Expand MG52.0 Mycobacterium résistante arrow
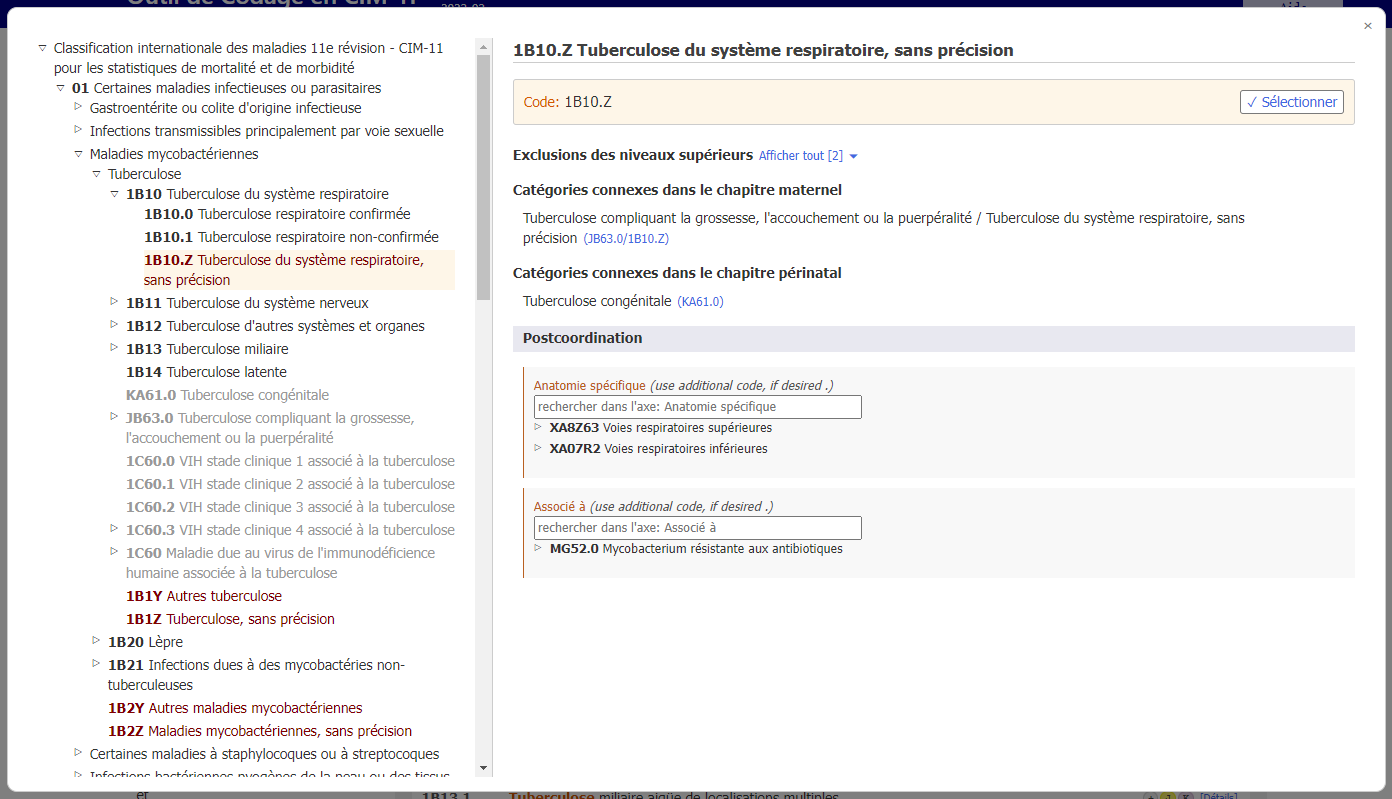The width and height of the screenshot is (1392, 799). tap(538, 546)
